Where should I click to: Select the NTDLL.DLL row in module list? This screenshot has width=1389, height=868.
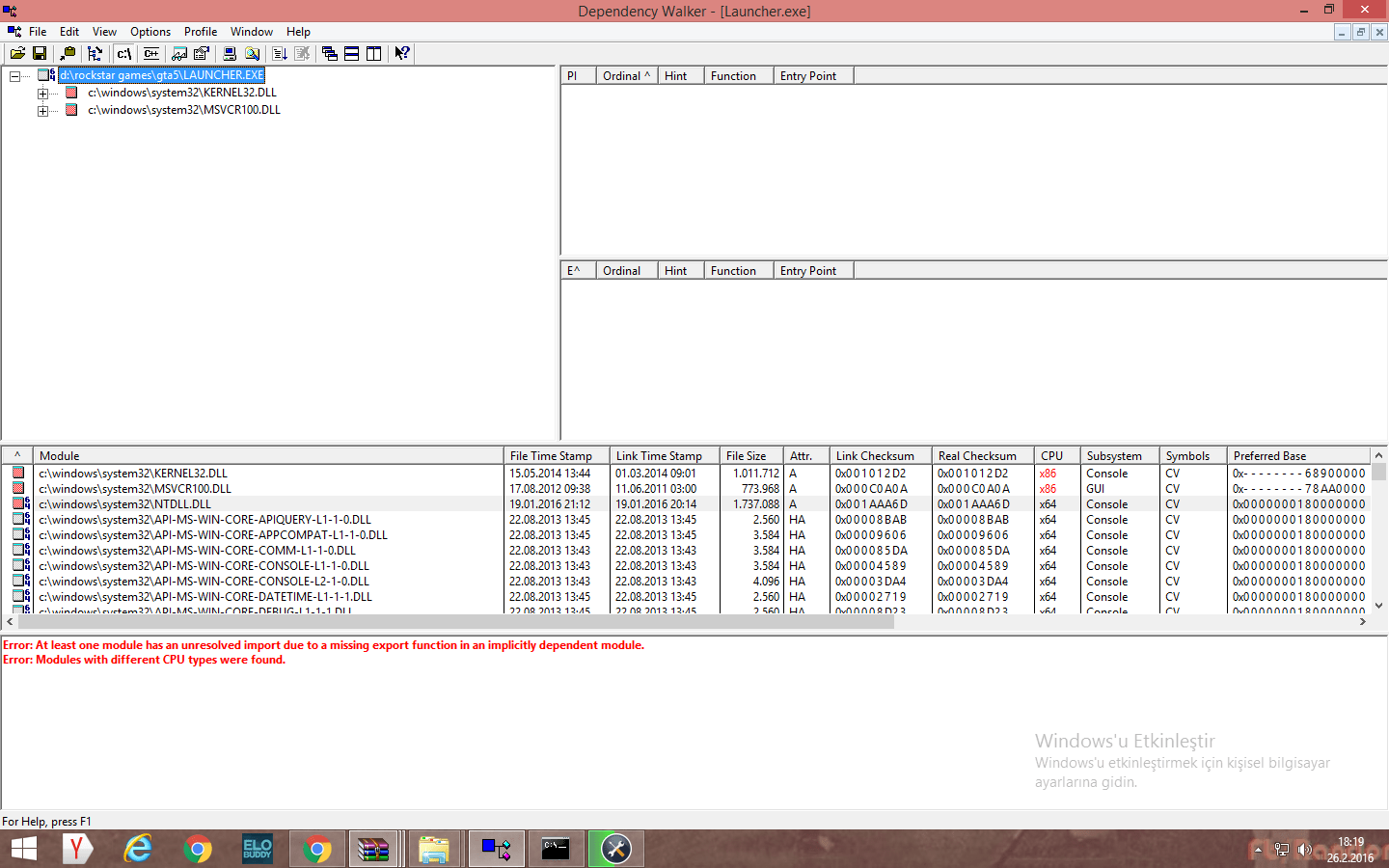[686, 504]
